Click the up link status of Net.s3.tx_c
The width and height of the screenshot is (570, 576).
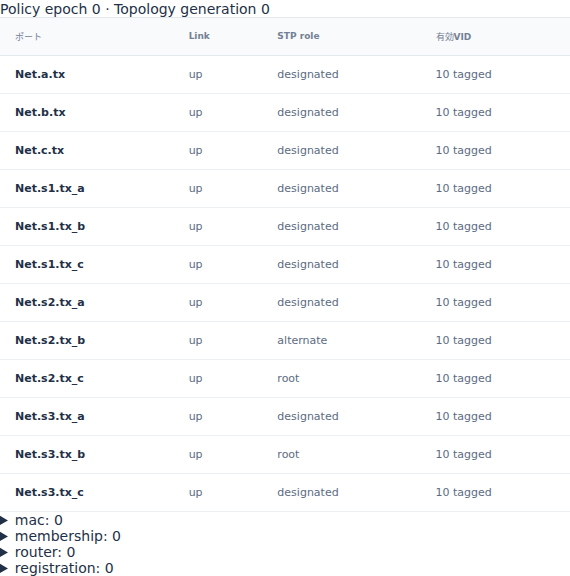[195, 493]
